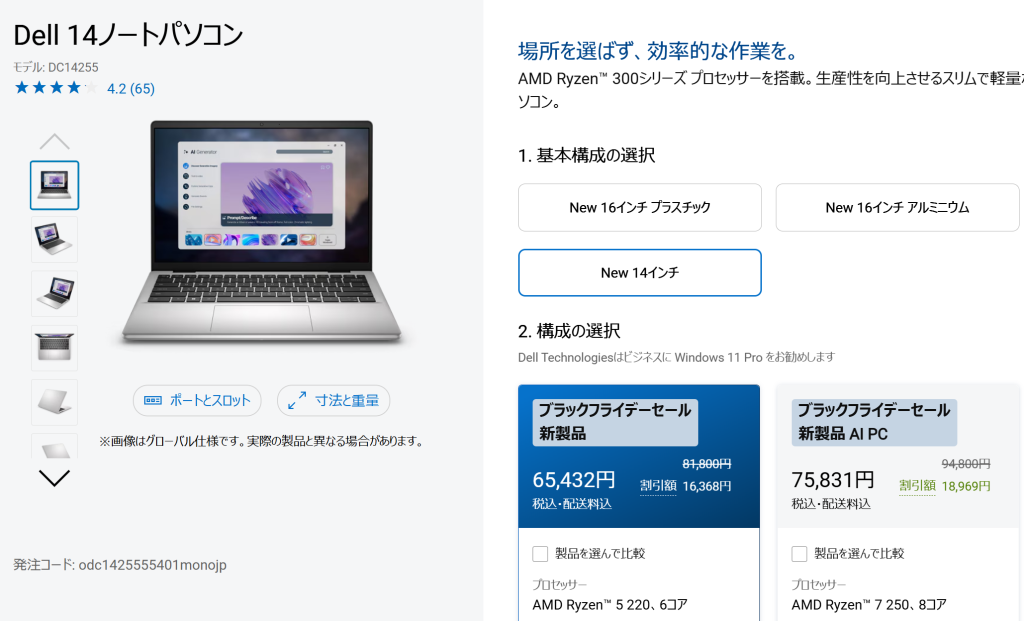This screenshot has width=1024, height=621.
Task: Check 製品を選んで比較 for the 75,831円 model
Action: pyautogui.click(x=799, y=554)
